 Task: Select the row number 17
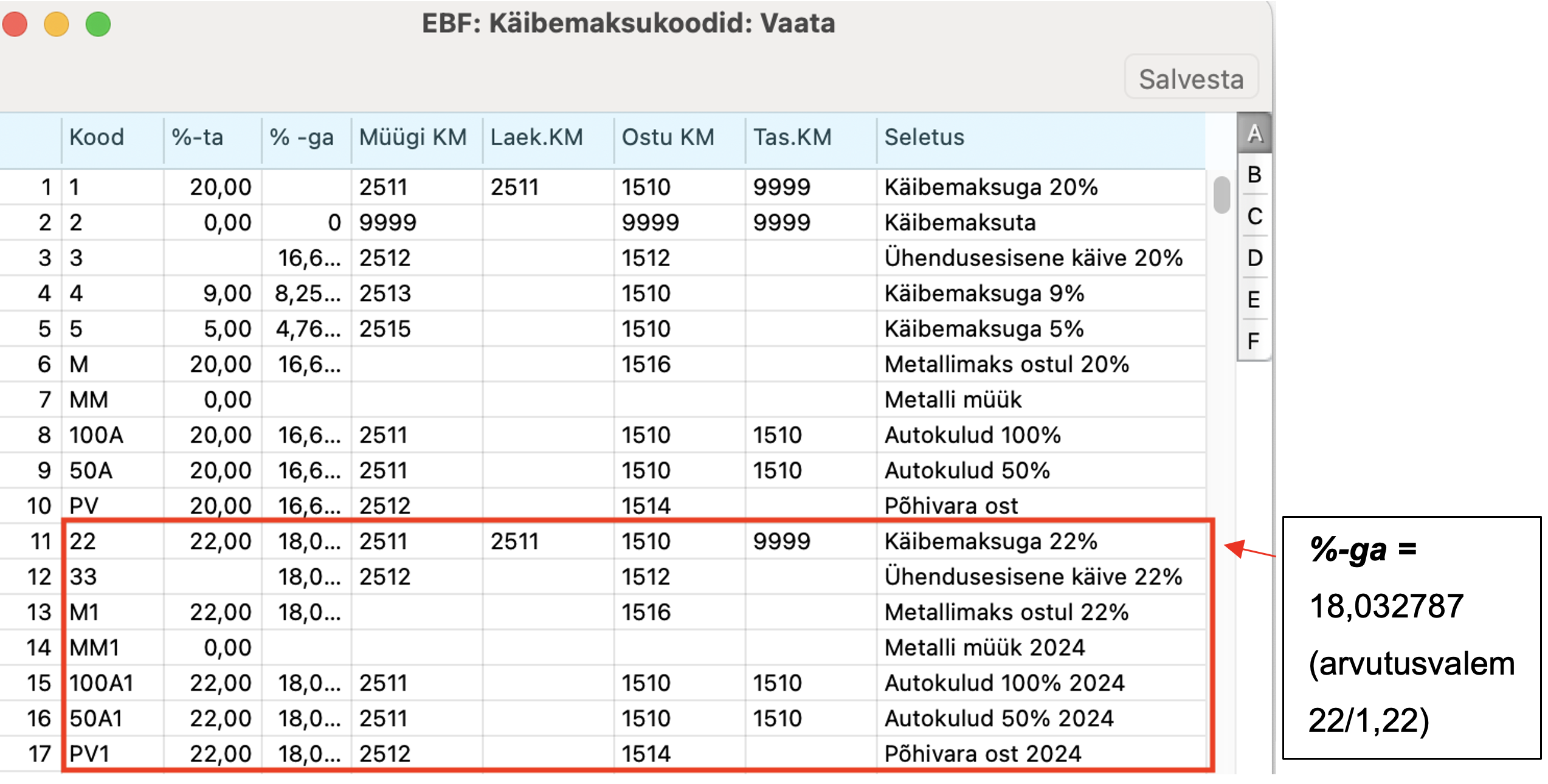[x=30, y=754]
